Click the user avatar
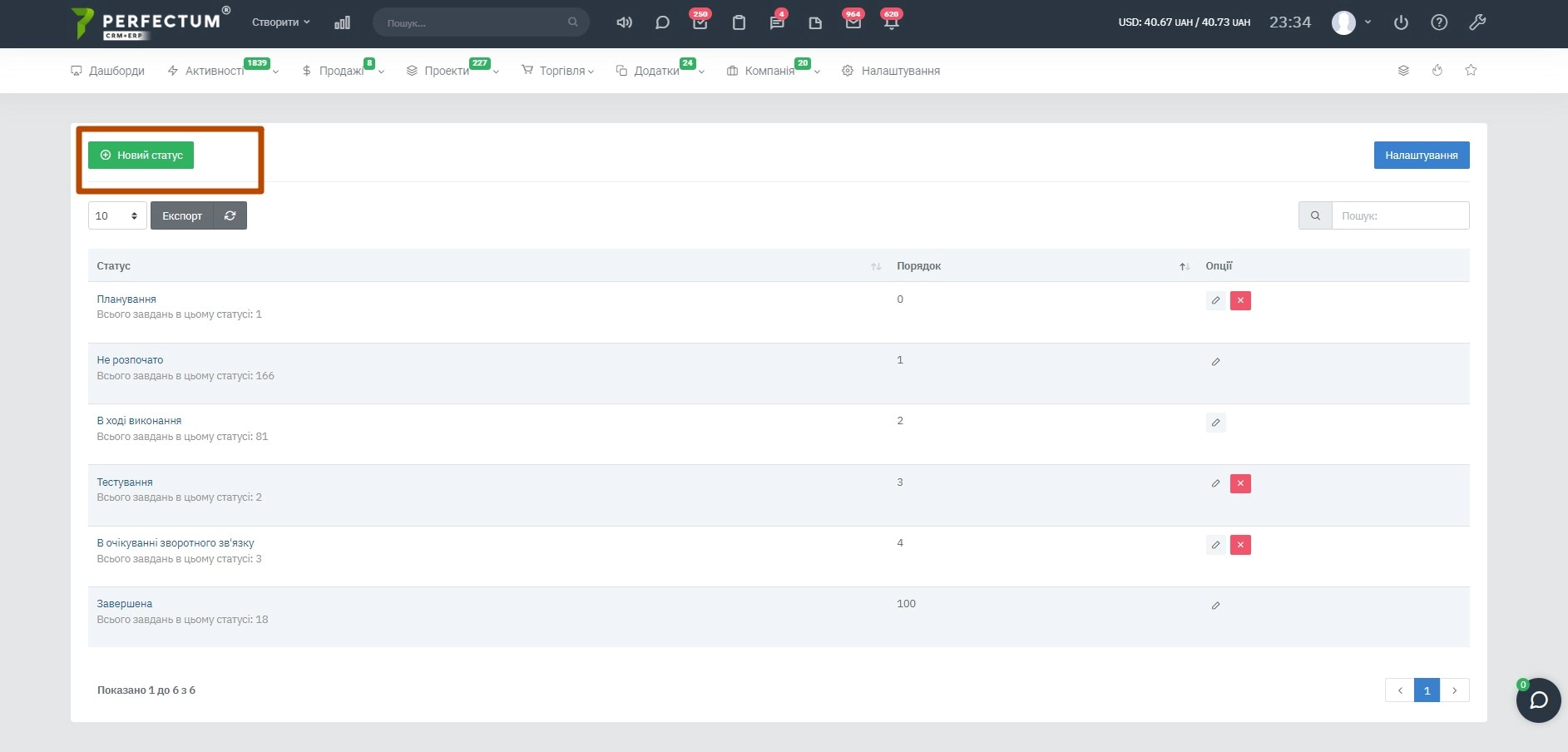 (x=1343, y=22)
